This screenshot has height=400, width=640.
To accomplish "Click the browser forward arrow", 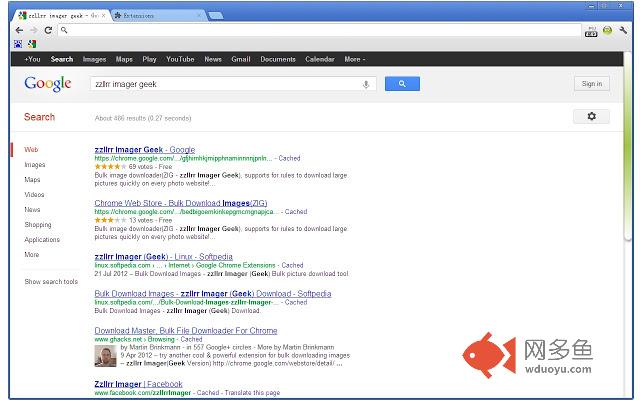I will [33, 30].
